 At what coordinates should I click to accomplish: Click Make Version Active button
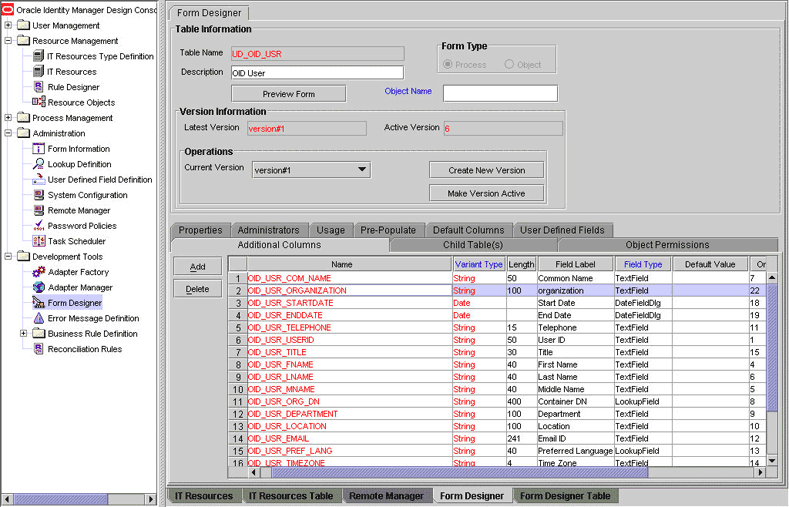[486, 193]
